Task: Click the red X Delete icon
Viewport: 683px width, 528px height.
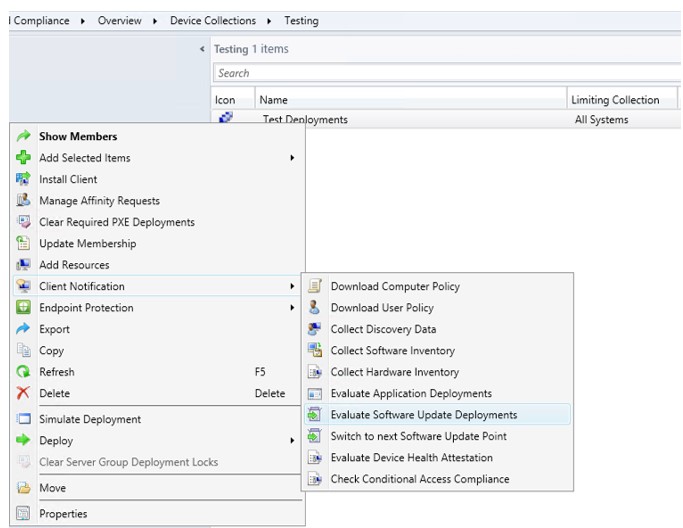Action: pos(24,393)
